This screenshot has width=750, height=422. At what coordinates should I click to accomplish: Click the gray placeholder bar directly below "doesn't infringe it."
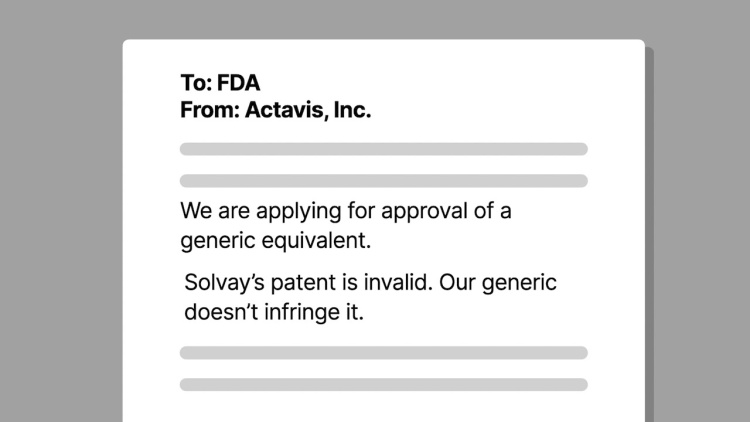click(384, 353)
